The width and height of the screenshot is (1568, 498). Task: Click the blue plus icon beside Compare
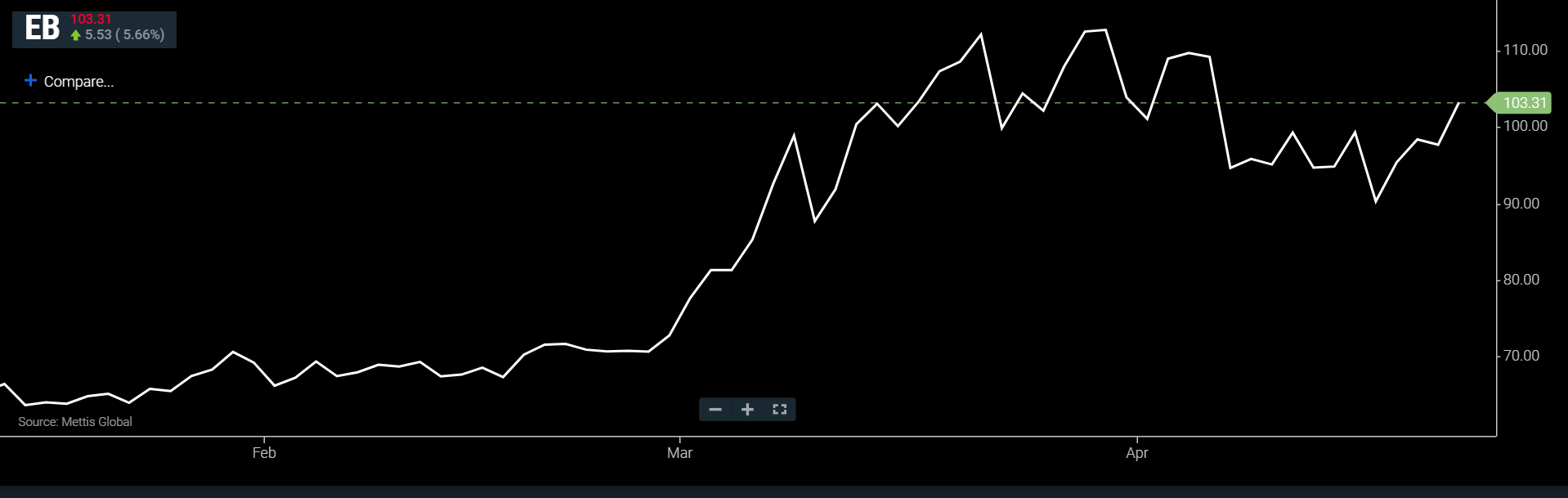(x=30, y=80)
